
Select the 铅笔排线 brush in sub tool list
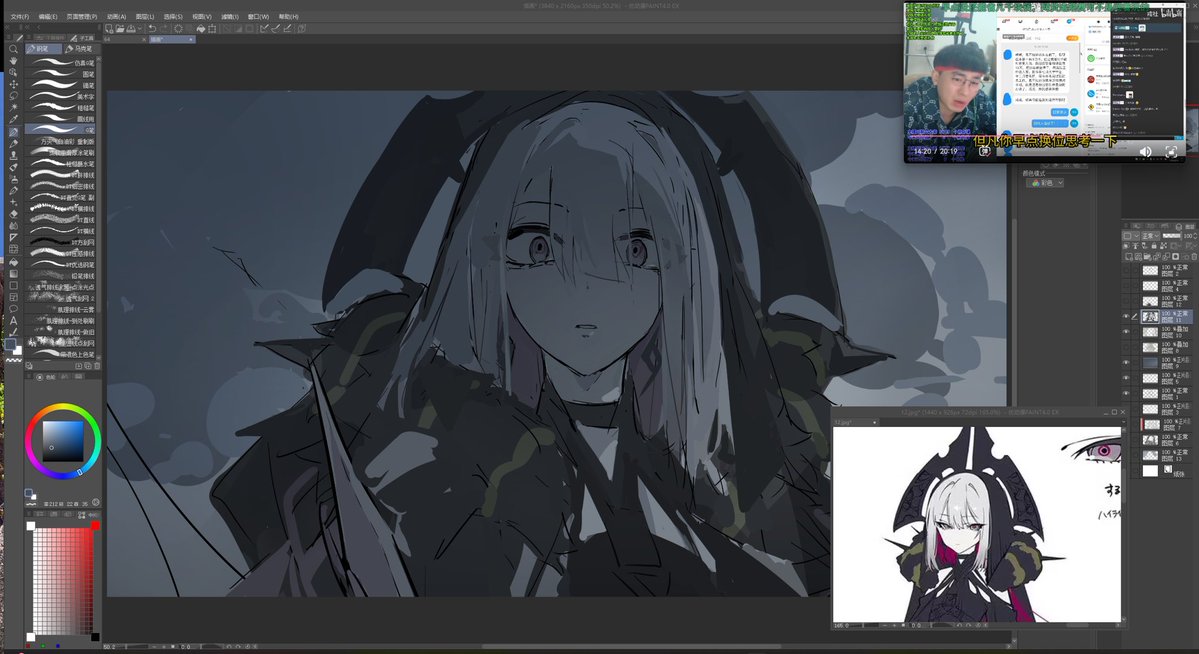(61, 275)
